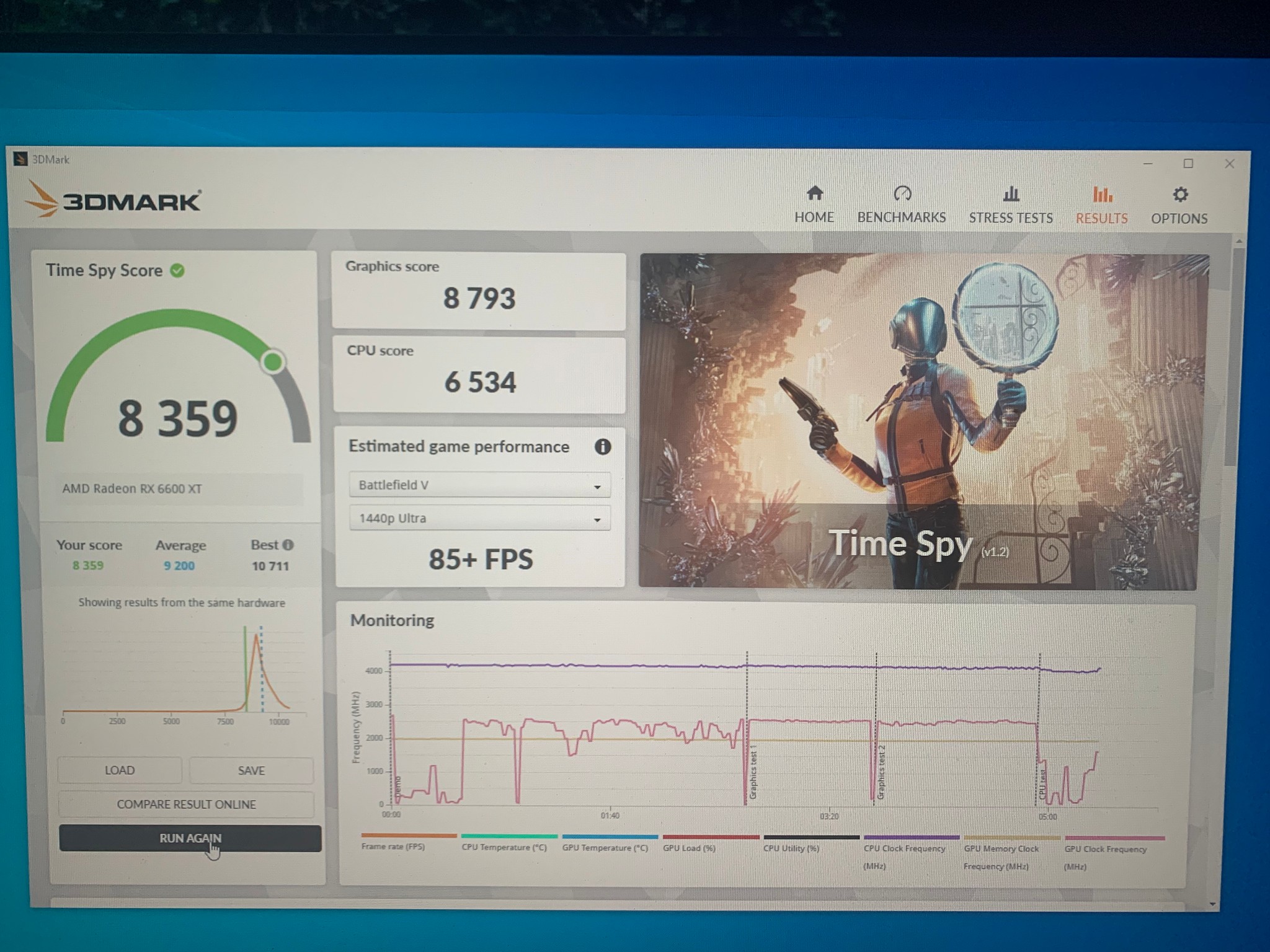Click the SAVE button
1270x952 pixels.
coord(251,770)
